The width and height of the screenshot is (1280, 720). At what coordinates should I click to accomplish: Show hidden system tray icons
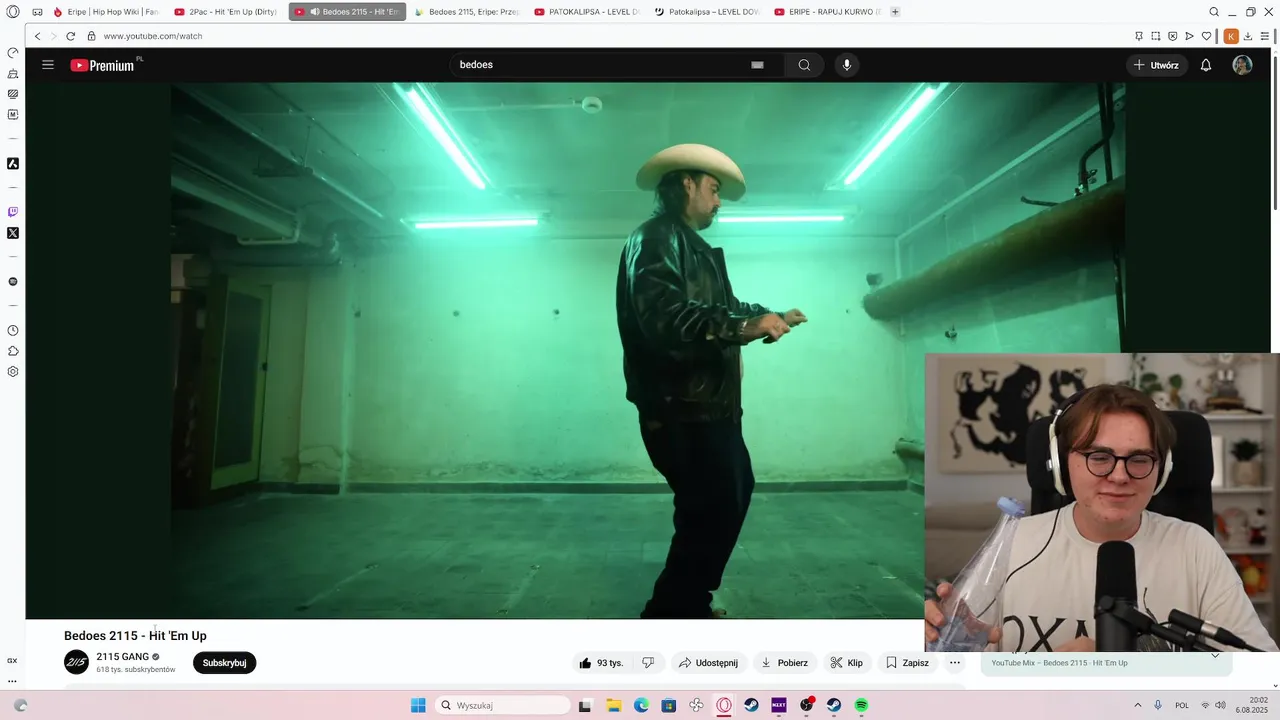coord(1139,705)
